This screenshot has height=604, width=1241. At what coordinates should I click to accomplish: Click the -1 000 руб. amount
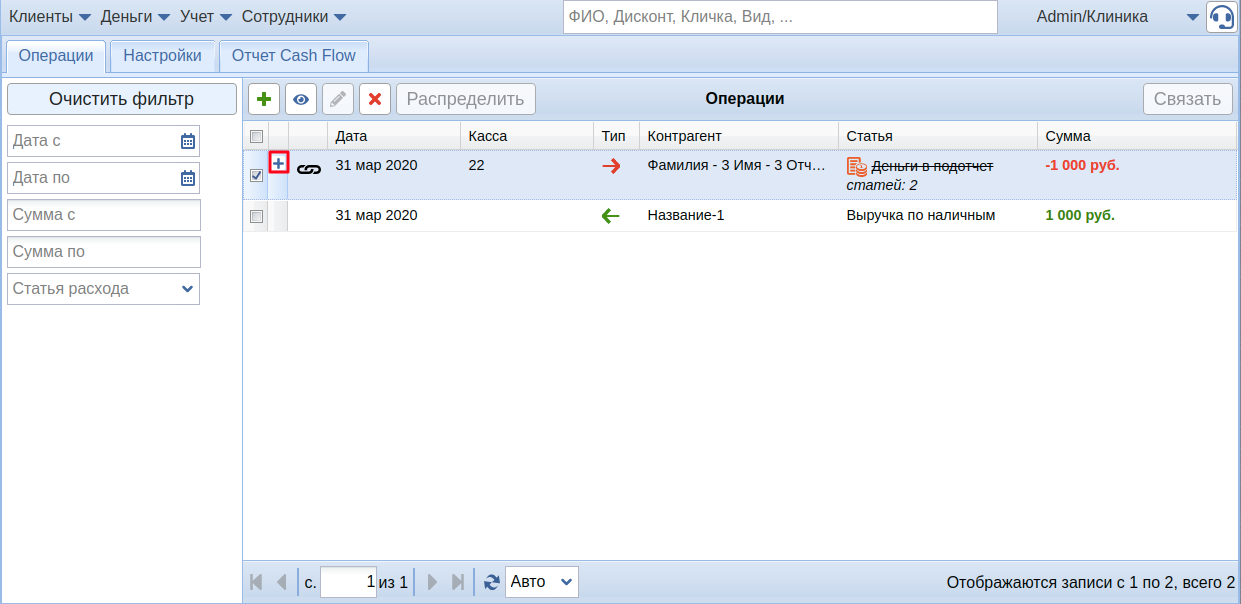1082,165
